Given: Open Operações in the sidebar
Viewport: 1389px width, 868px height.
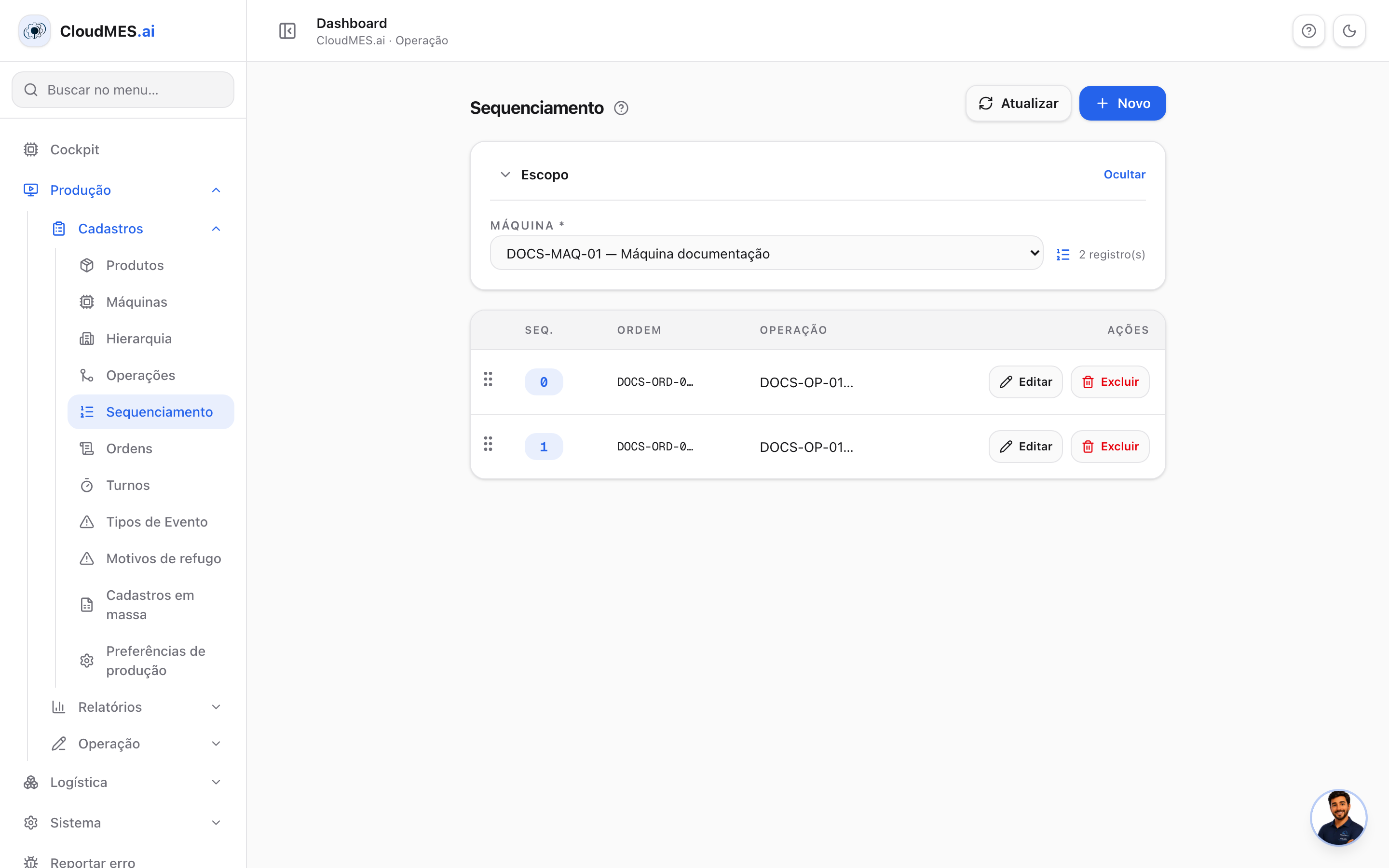Looking at the screenshot, I should coord(151,376).
